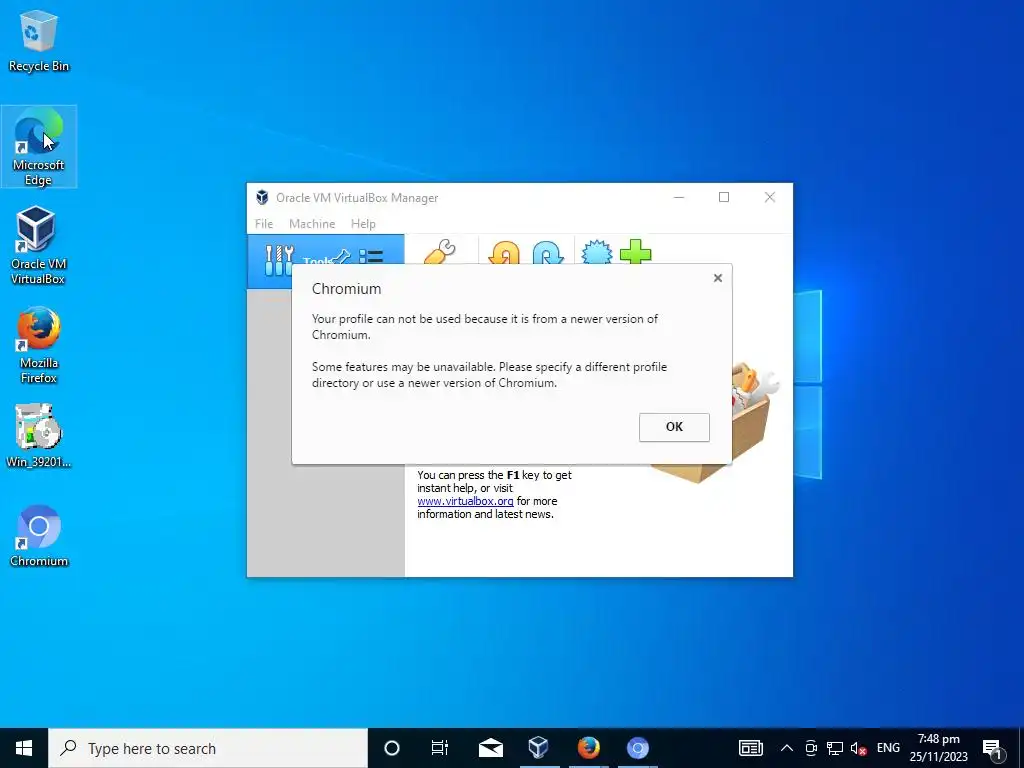The height and width of the screenshot is (768, 1024).
Task: Maximize the VirtualBox Manager window
Action: point(724,197)
